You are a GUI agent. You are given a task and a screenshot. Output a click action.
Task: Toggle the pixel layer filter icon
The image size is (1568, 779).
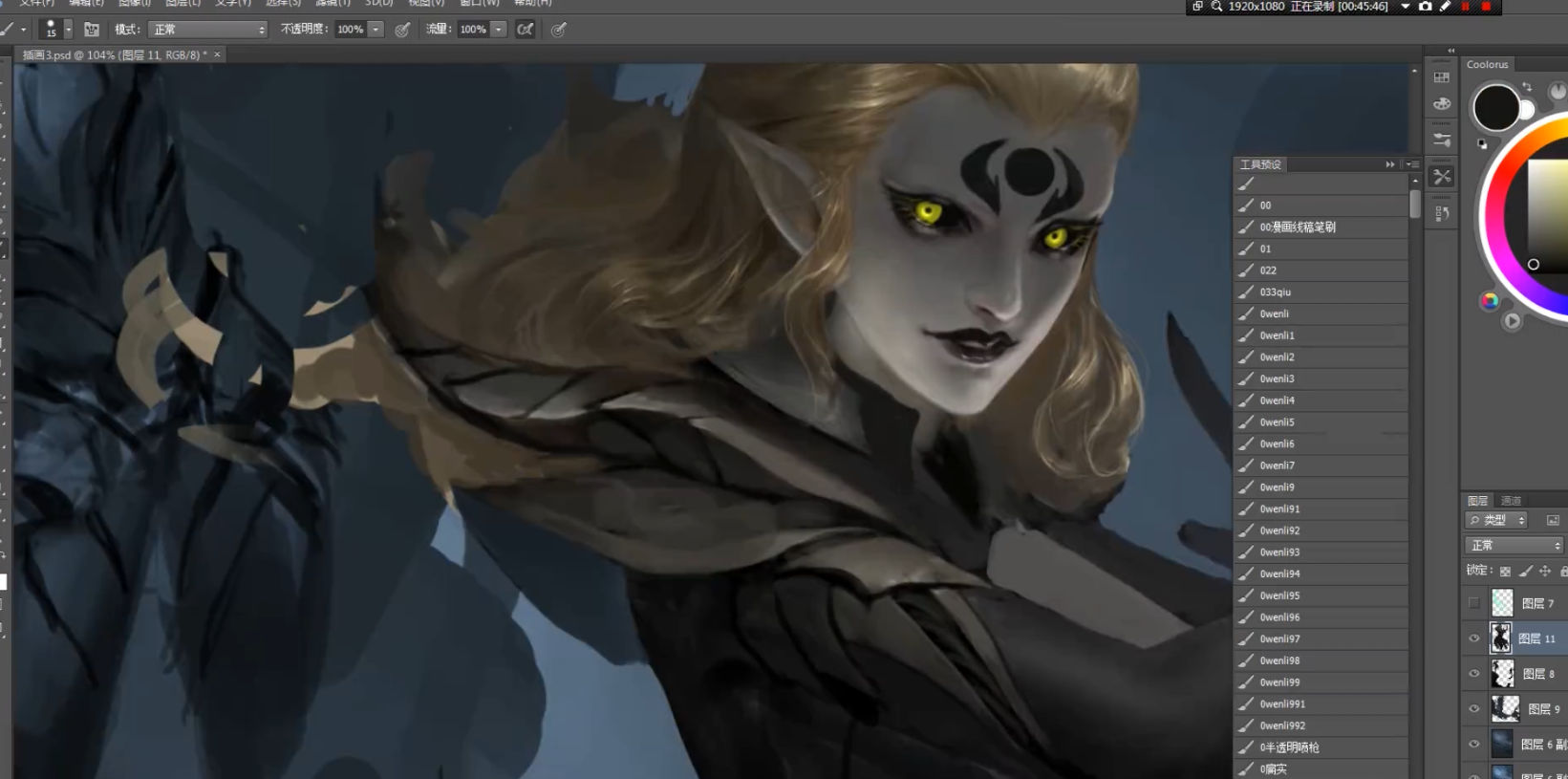1553,520
